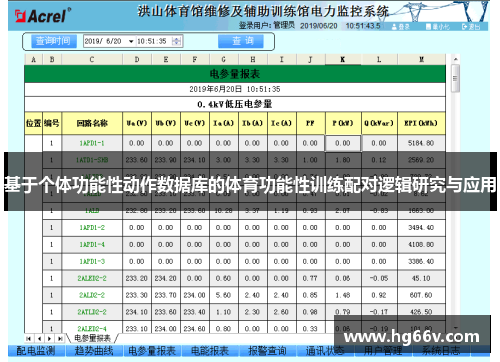This screenshot has width=500, height=362.
Task: Select column header A
Action: click(x=33, y=60)
